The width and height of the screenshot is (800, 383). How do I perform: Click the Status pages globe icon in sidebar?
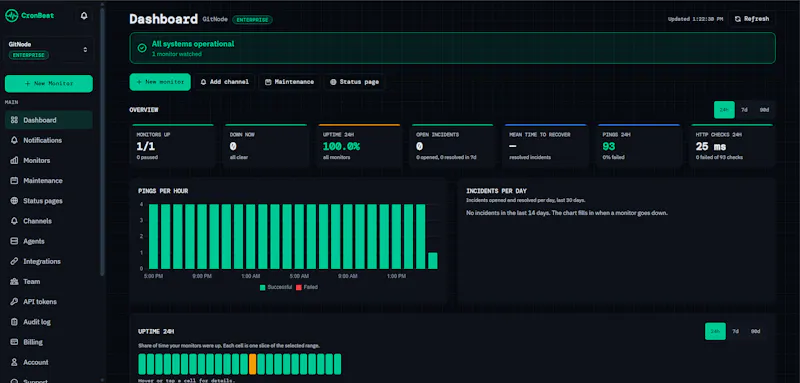click(x=14, y=201)
